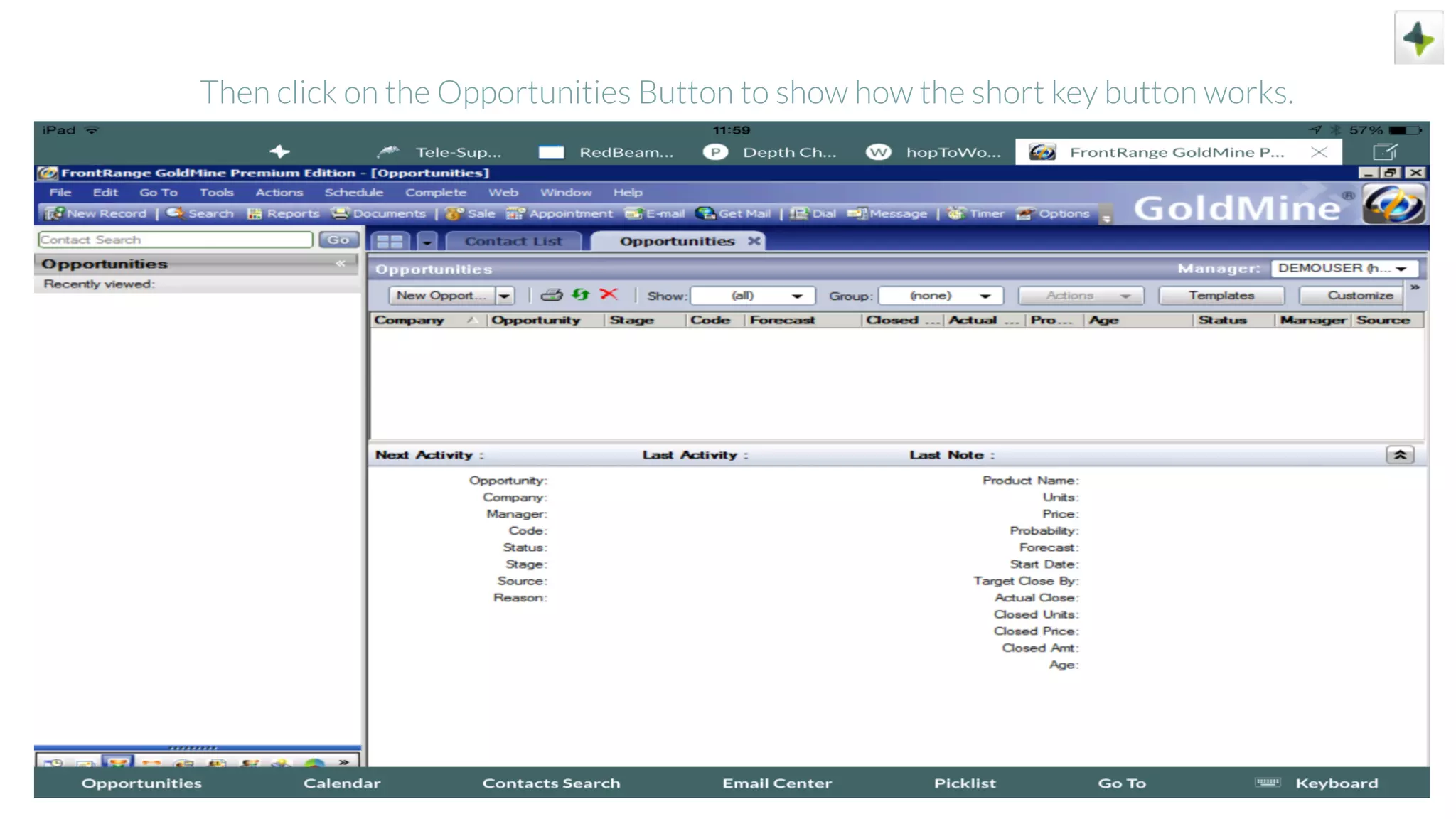
Task: Switch to the hopToWo... browser tab
Action: click(933, 152)
